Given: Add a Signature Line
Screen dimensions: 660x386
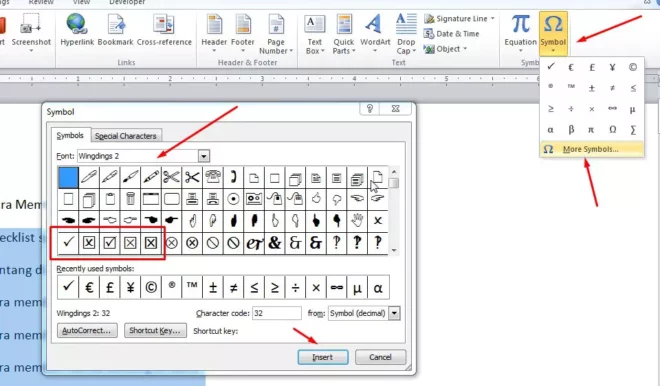Looking at the screenshot, I should click(459, 19).
